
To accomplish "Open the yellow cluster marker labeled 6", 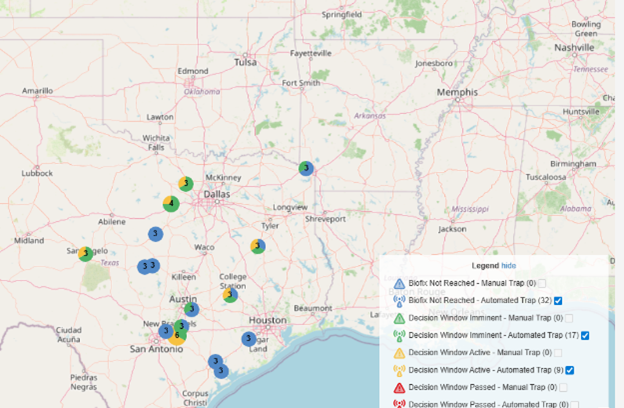I will tap(177, 336).
